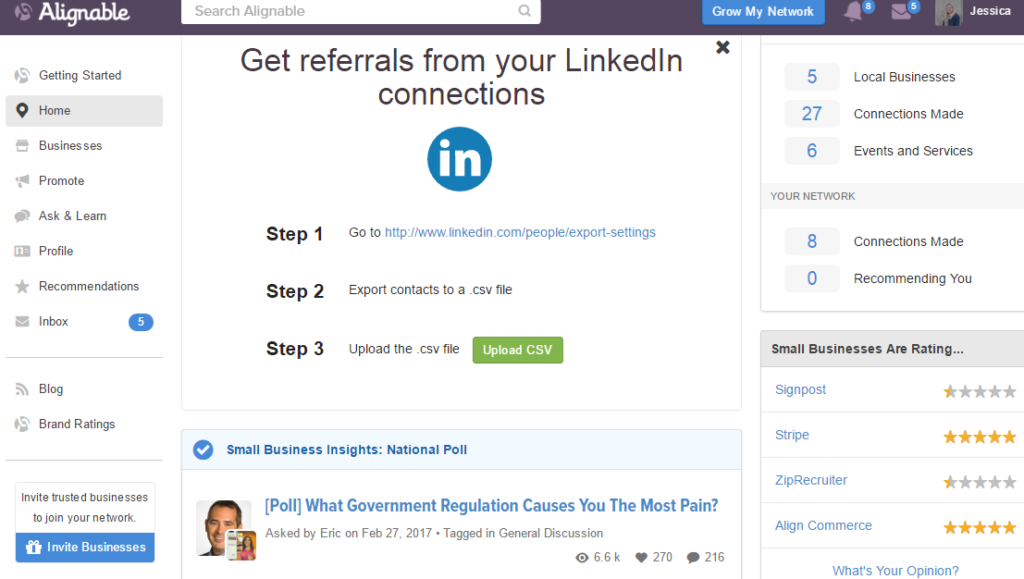Screen dimensions: 1024x579
Task: Open the LinkedIn export-settings link
Action: [520, 232]
